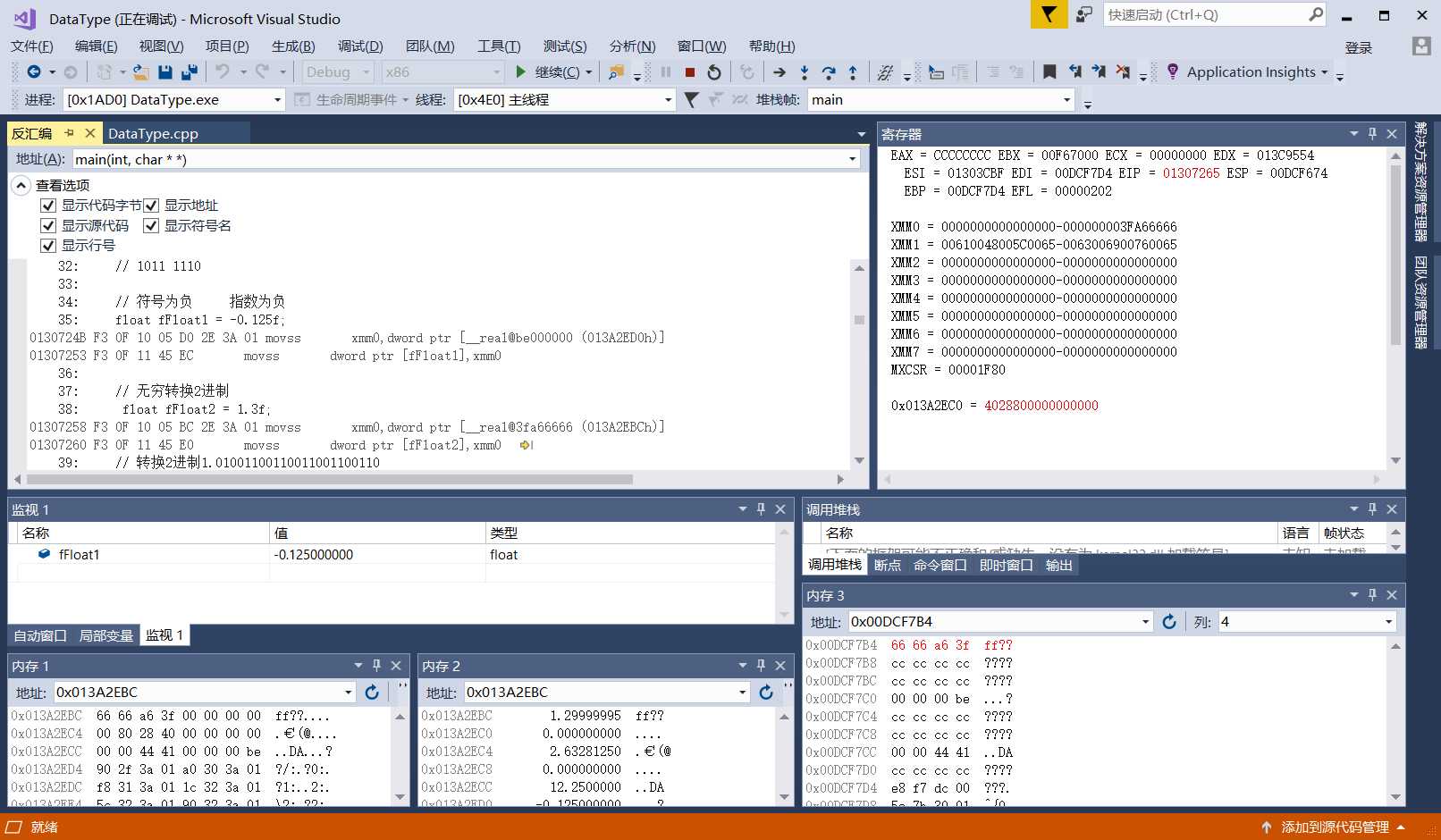
Task: Expand the 继续 button dropdown arrow
Action: 588,72
